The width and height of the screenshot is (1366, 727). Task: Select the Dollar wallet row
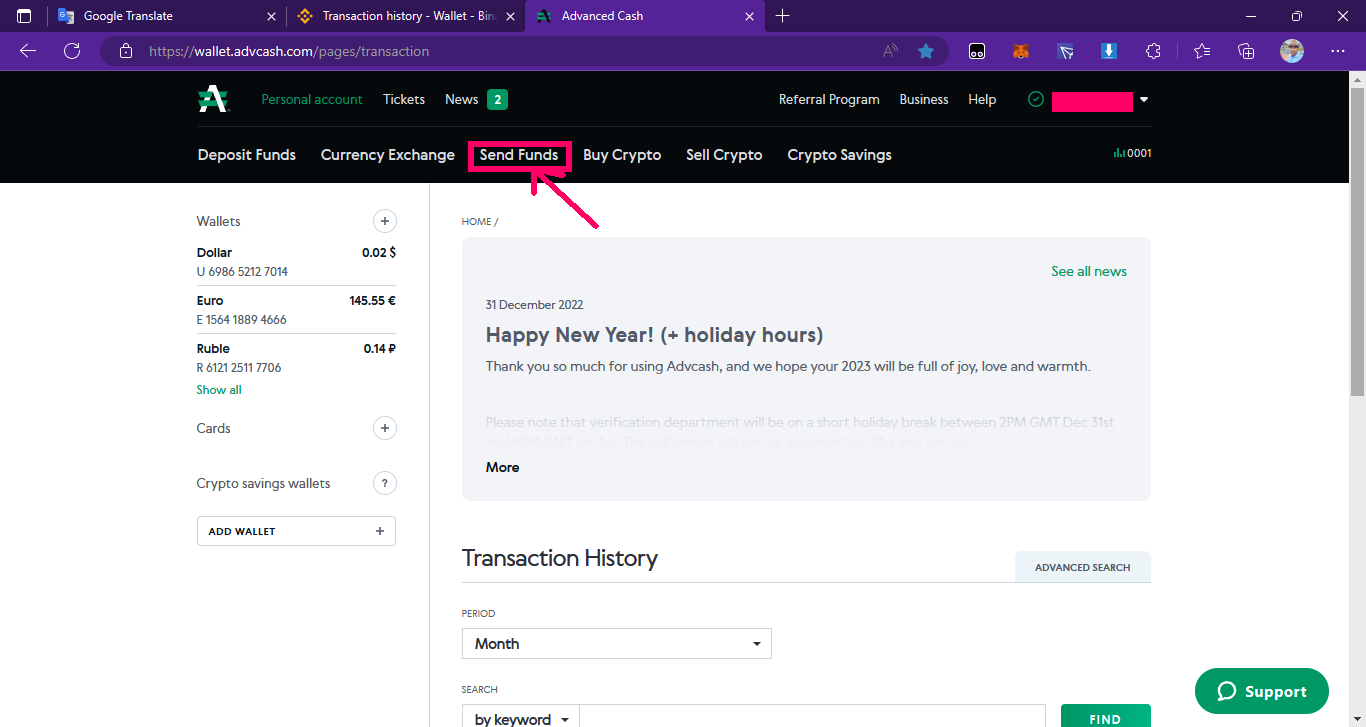(296, 262)
